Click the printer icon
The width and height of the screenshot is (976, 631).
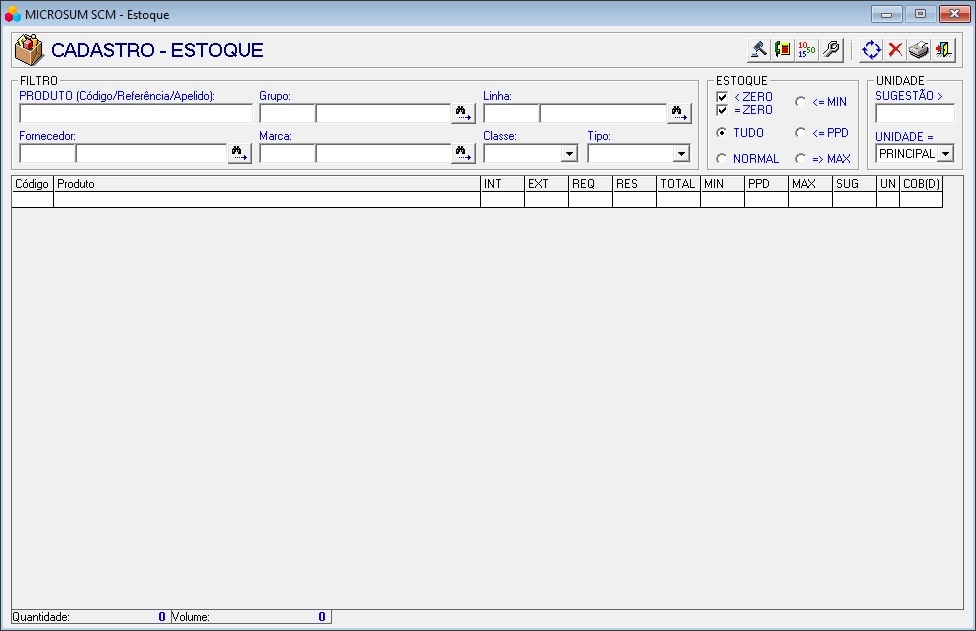click(919, 49)
